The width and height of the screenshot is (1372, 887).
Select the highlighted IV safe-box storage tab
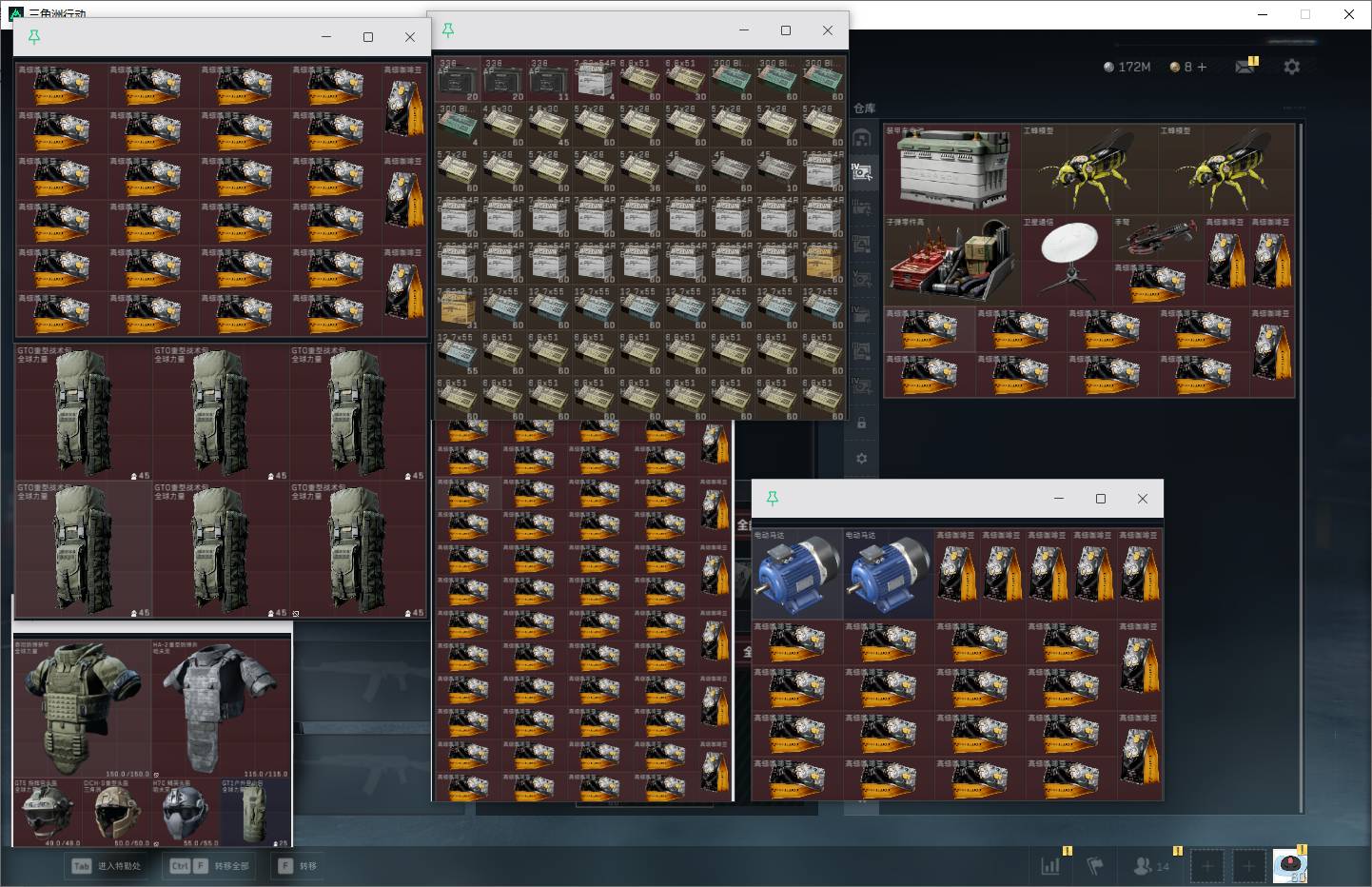[861, 172]
